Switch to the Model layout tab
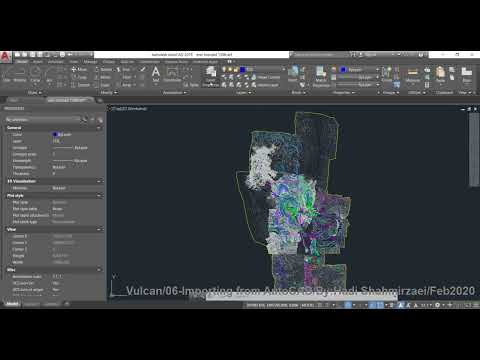Image resolution: width=480 pixels, height=360 pixels. coord(12,304)
